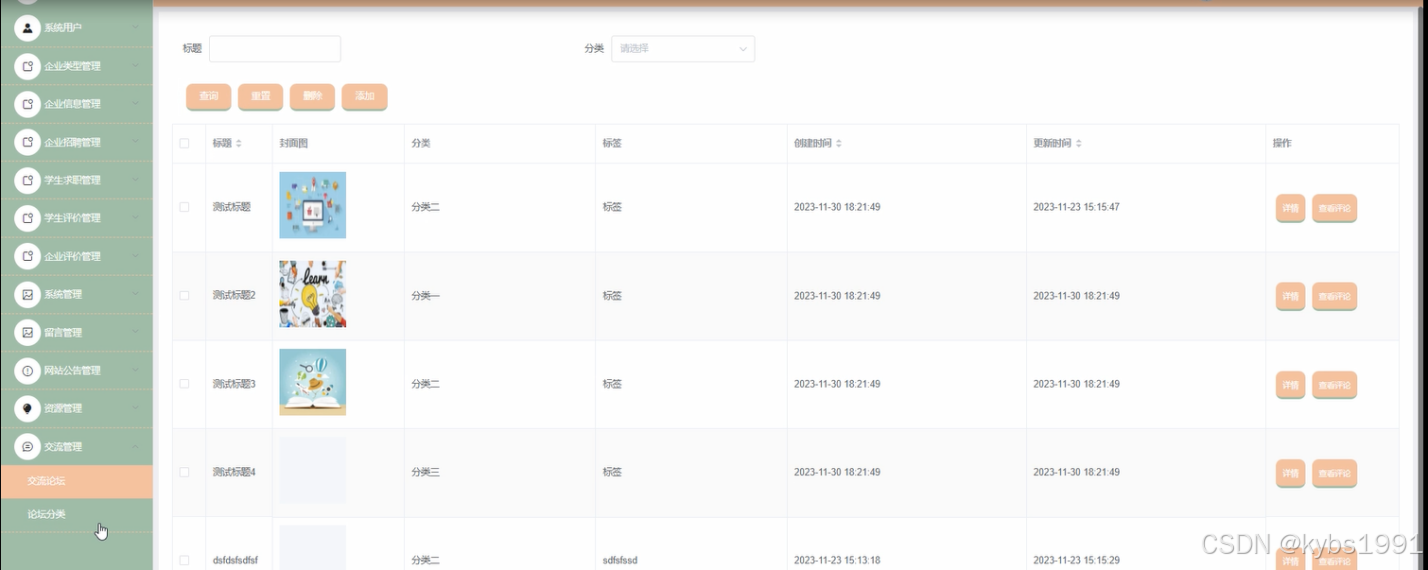Check the row checkbox for 测试标题4

pyautogui.click(x=184, y=472)
